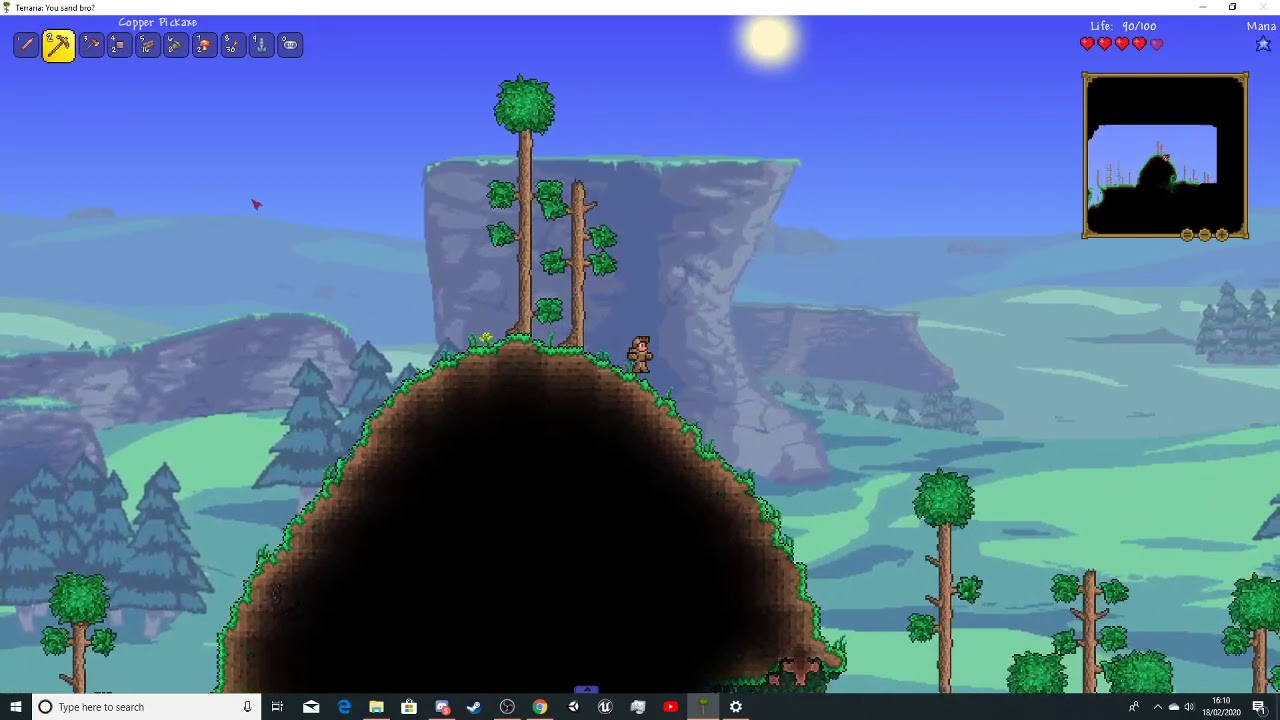Click the first red life heart
1280x720 pixels.
point(1088,44)
